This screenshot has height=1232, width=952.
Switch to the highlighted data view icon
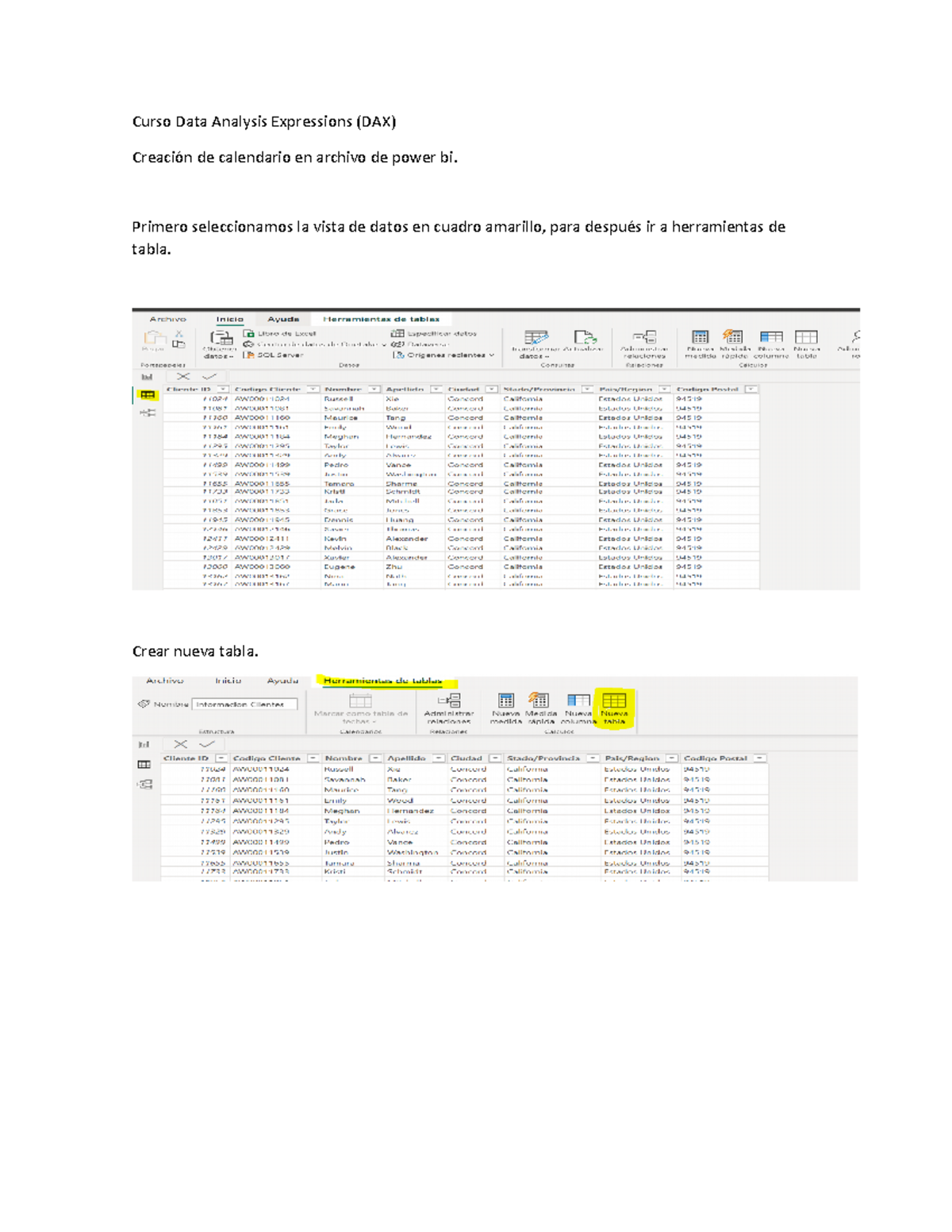point(145,394)
